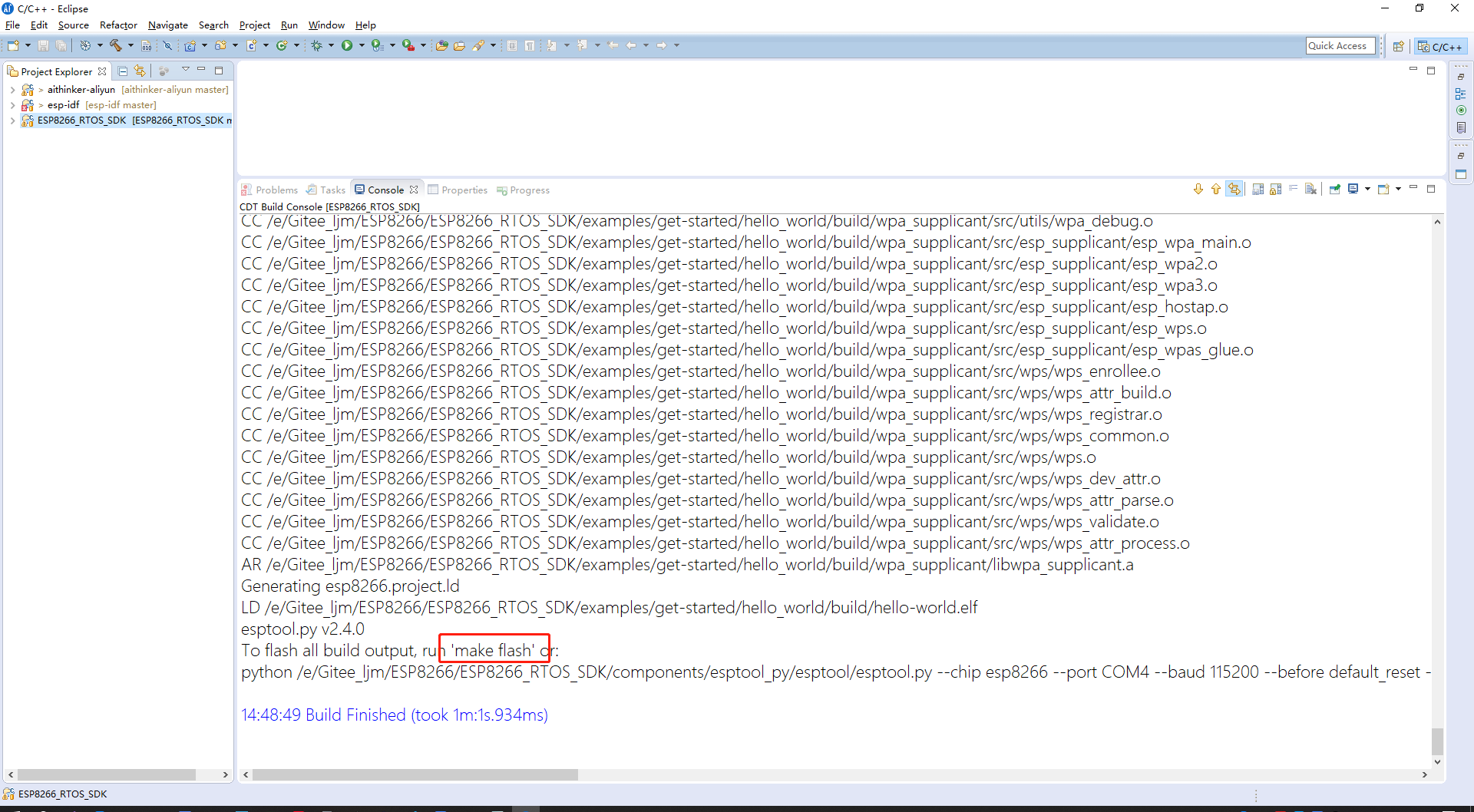
Task: Open the Run dropdown arrow
Action: (x=362, y=46)
